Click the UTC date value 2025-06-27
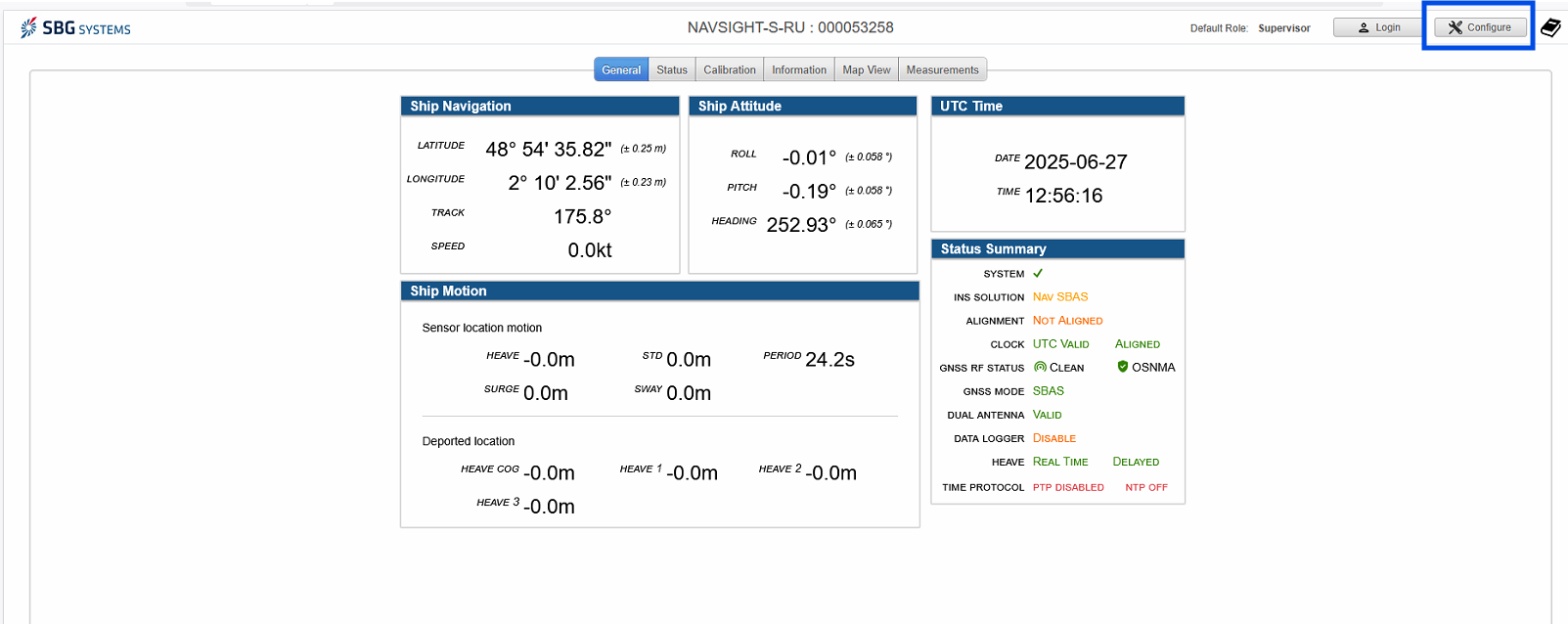This screenshot has width=1568, height=624. tap(1075, 162)
